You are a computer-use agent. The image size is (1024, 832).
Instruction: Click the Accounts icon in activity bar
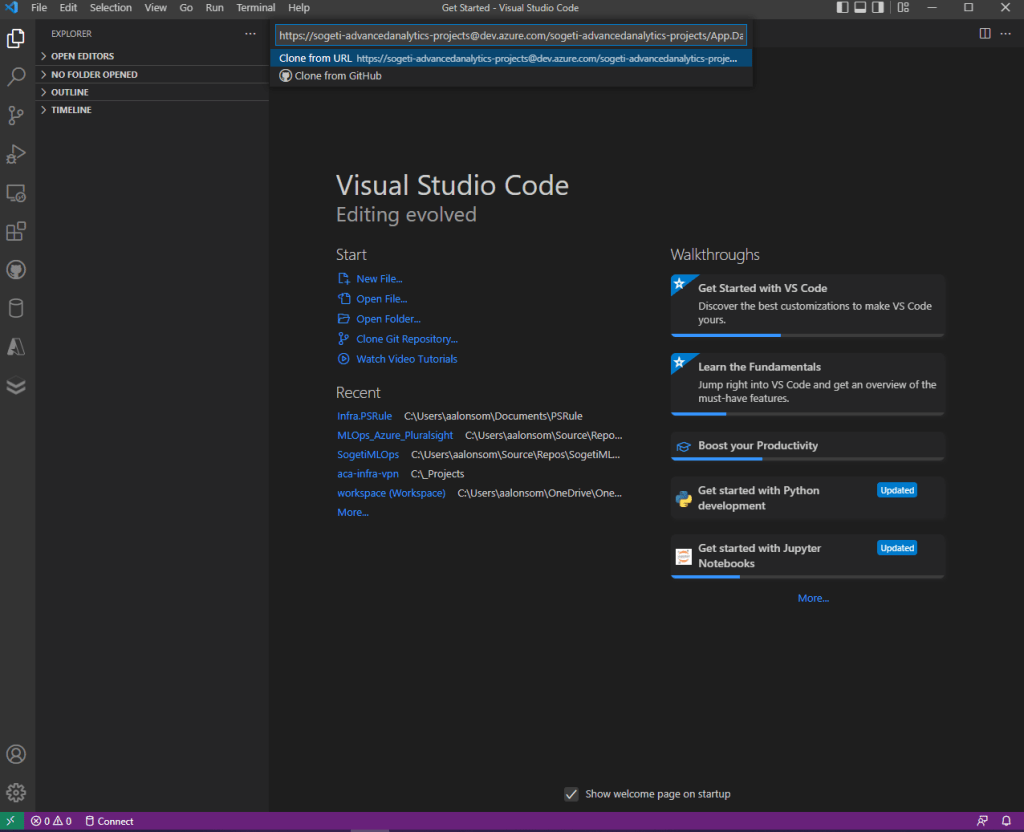pyautogui.click(x=16, y=754)
